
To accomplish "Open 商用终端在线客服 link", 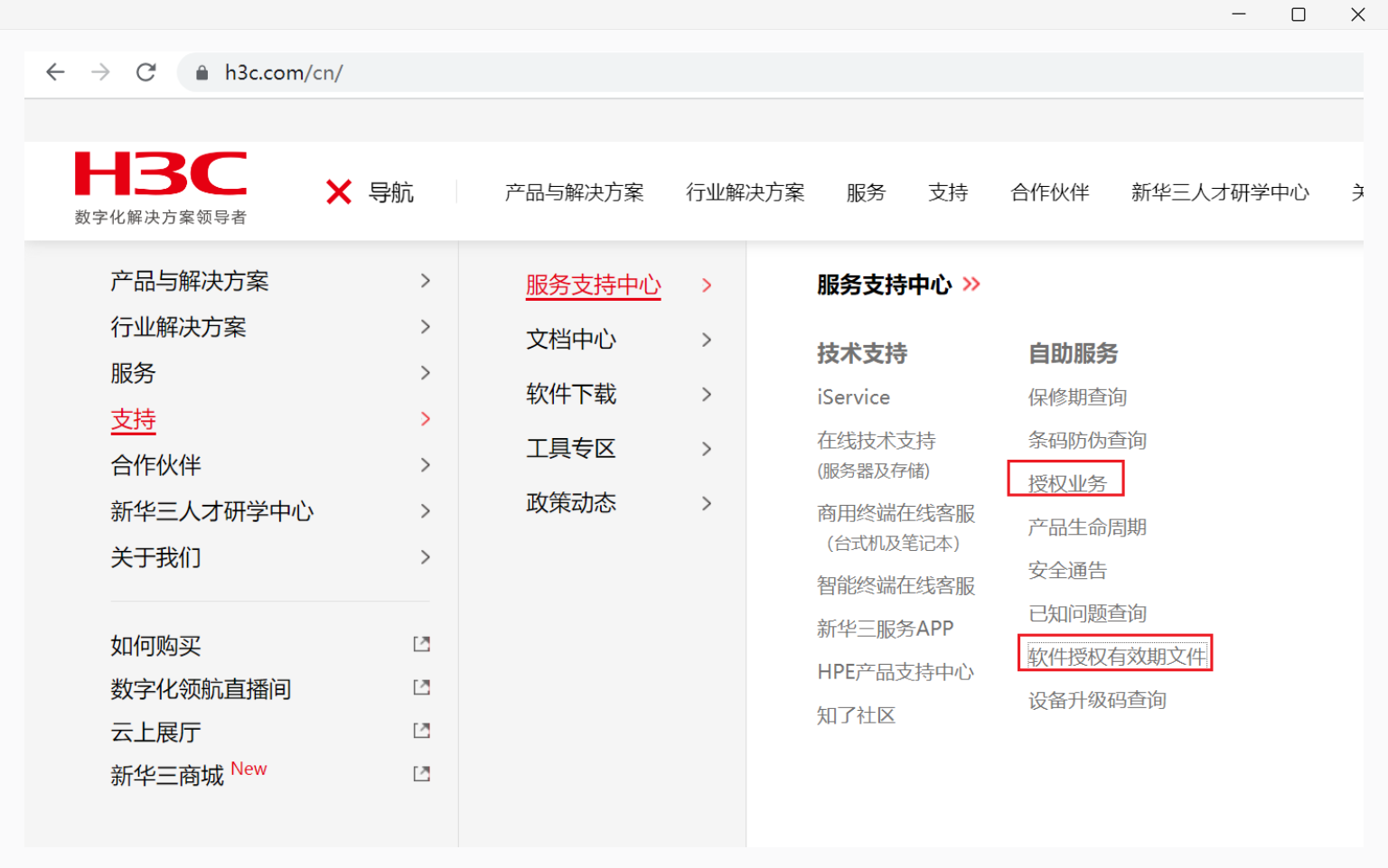I will (896, 513).
